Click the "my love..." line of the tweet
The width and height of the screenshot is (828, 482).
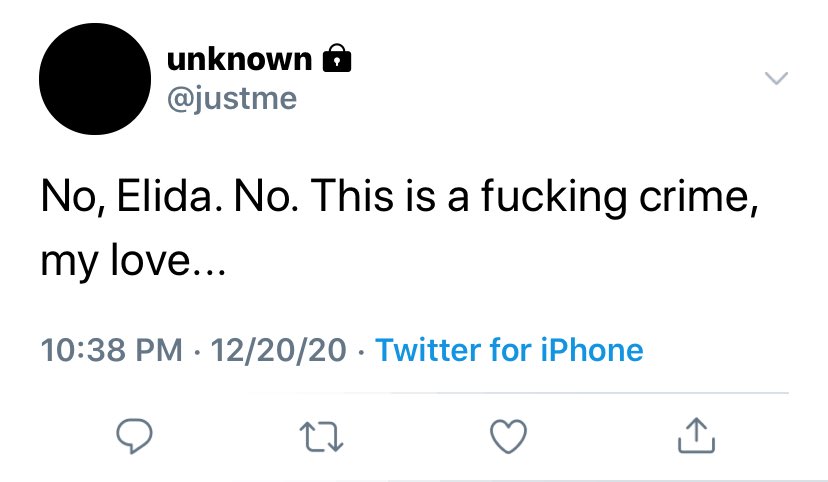[134, 260]
